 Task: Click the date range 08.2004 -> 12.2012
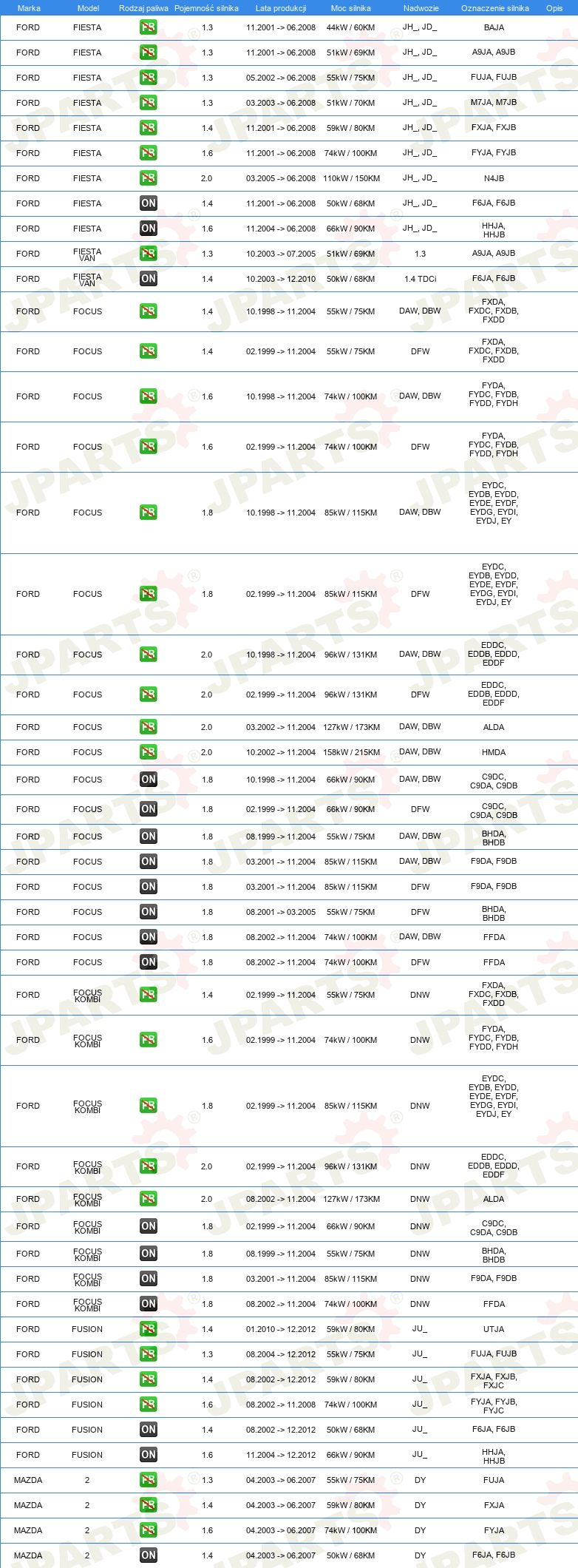(281, 1354)
